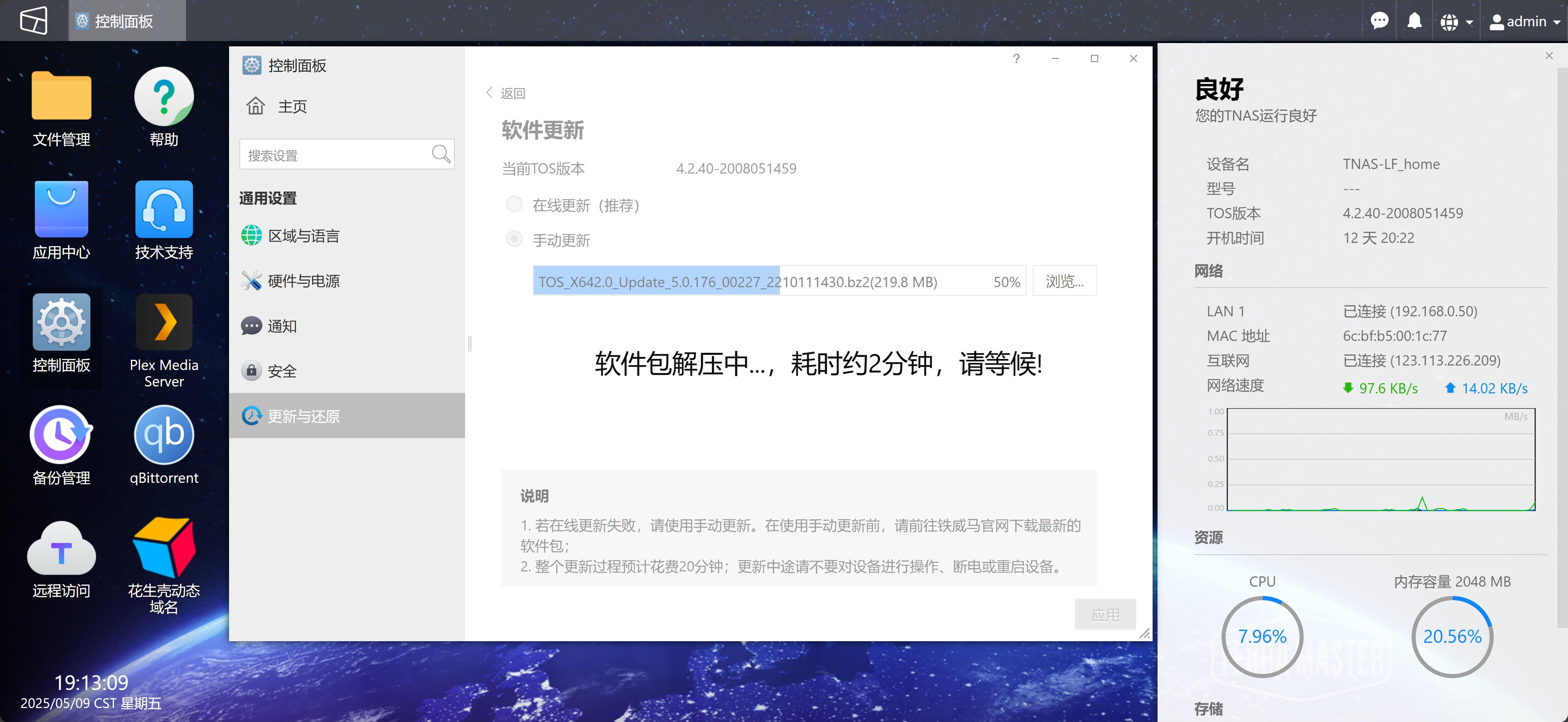The width and height of the screenshot is (1568, 722).
Task: Select 手动更新 radio option
Action: (x=514, y=239)
